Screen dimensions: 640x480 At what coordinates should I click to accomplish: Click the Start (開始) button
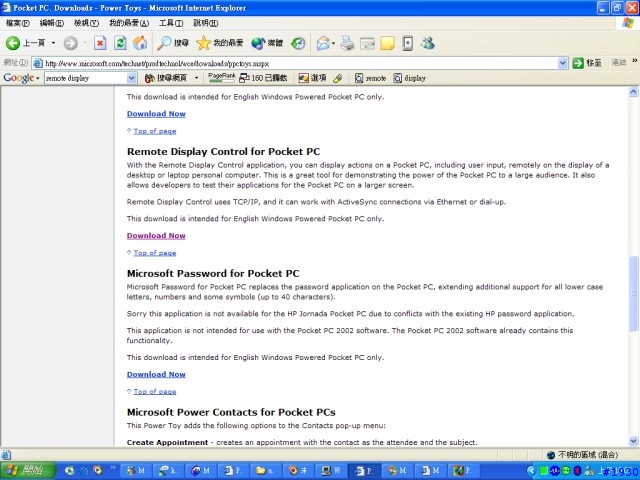point(28,471)
